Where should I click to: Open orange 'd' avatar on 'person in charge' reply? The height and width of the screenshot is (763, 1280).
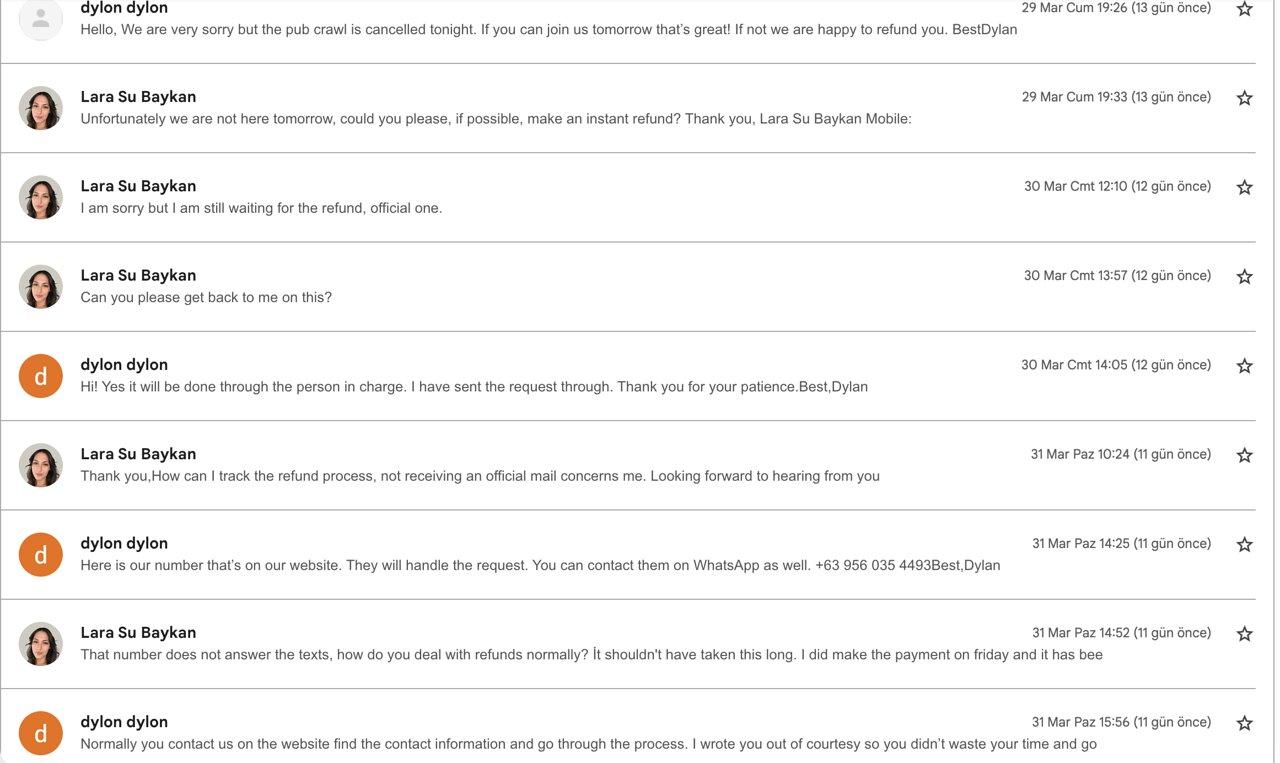coord(41,376)
